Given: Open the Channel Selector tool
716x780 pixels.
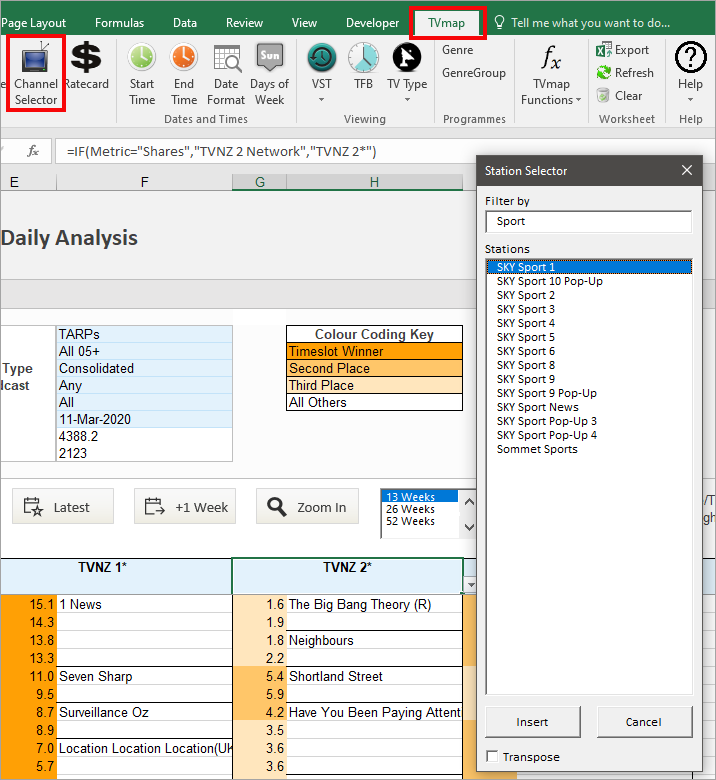Looking at the screenshot, I should click(x=36, y=74).
